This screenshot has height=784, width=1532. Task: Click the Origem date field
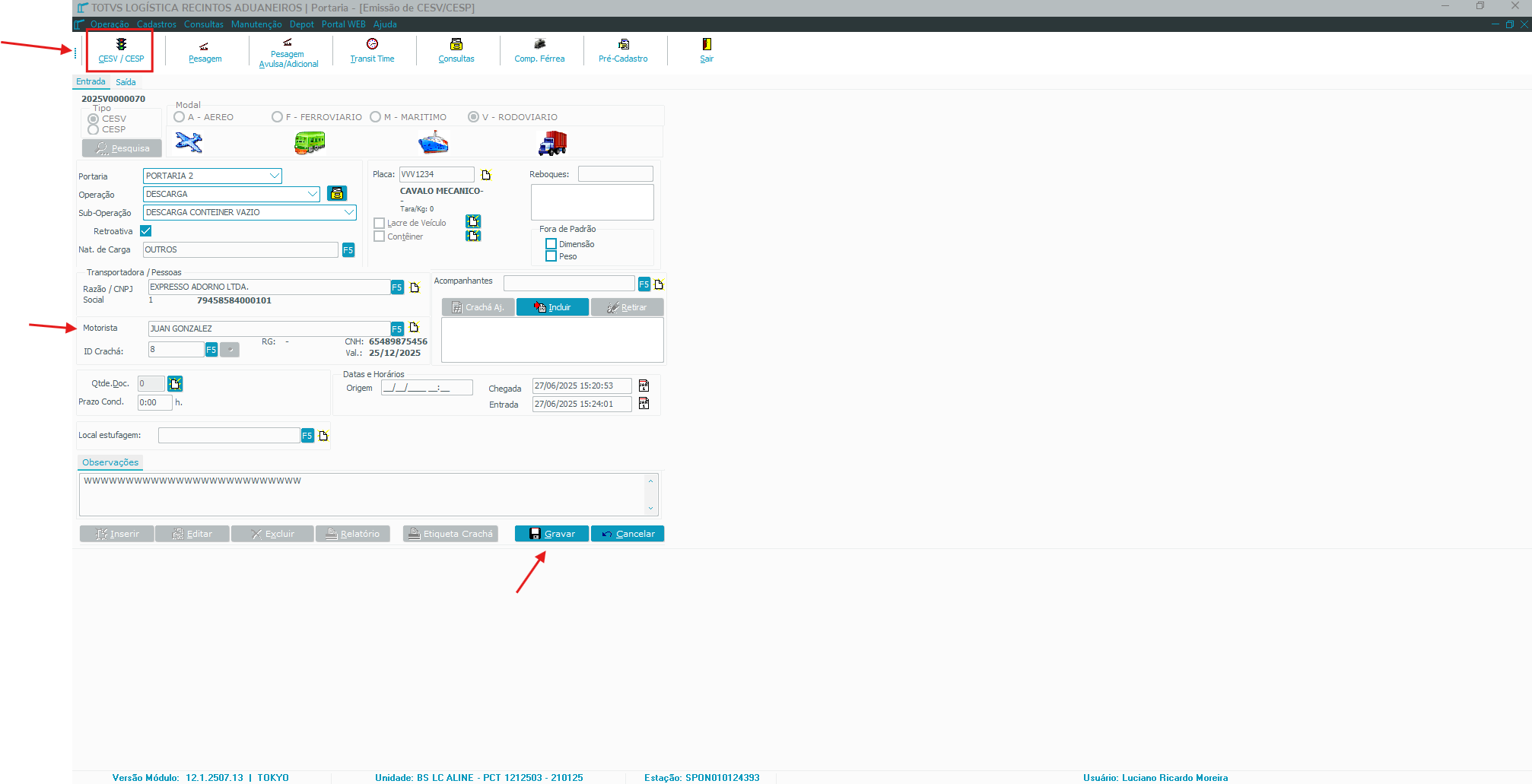coord(427,388)
